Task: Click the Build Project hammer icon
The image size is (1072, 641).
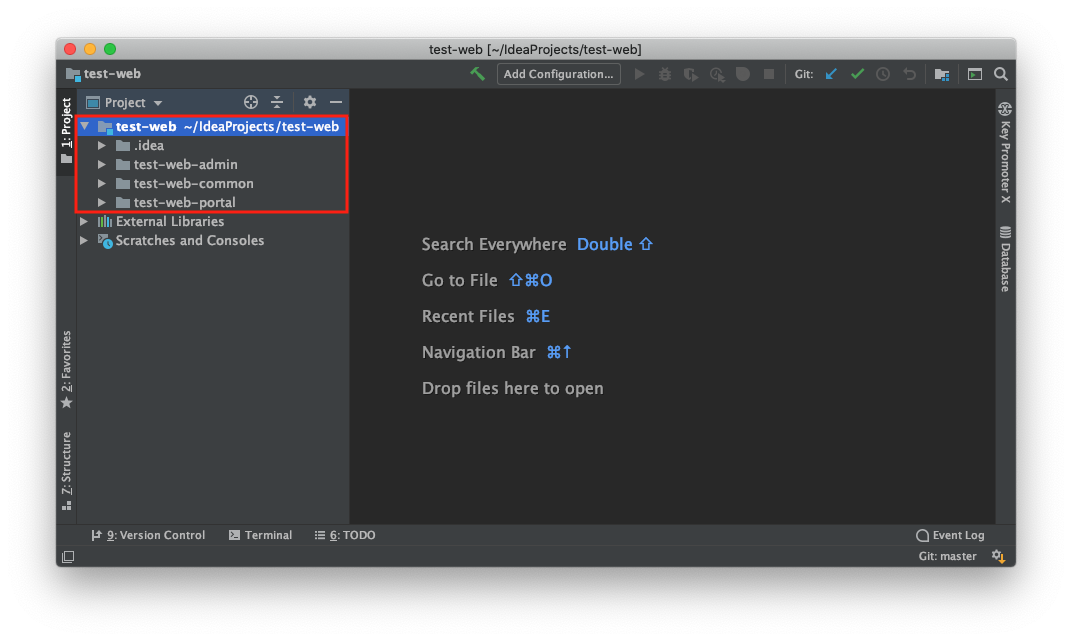Action: (x=477, y=74)
